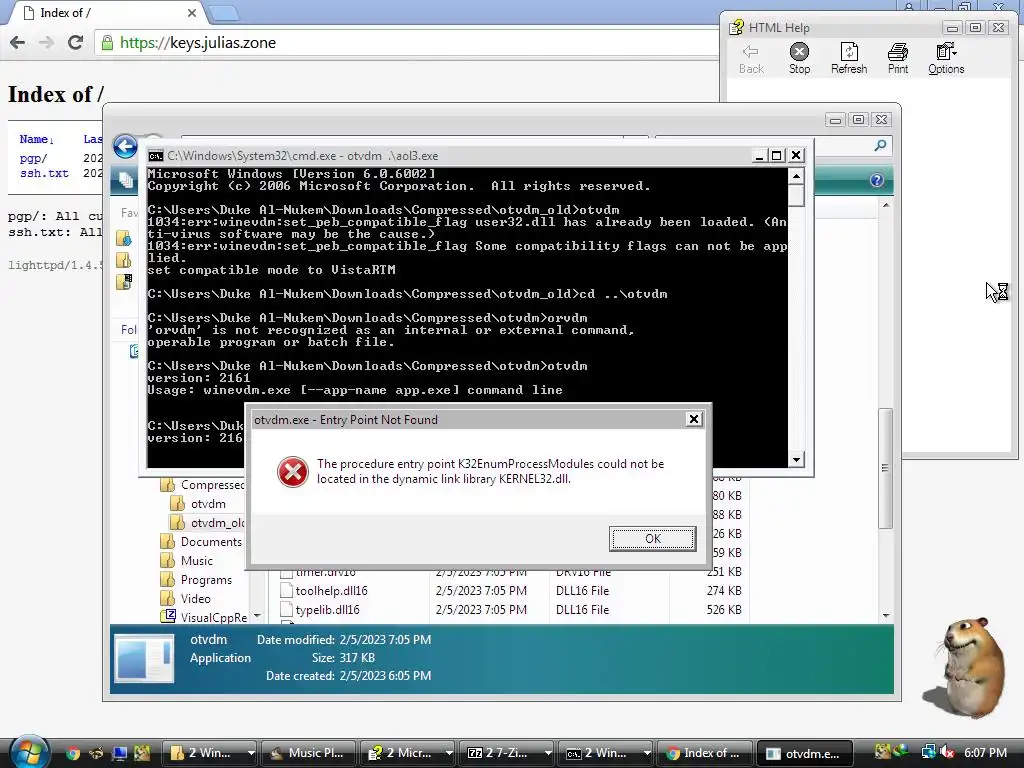This screenshot has width=1024, height=768.
Task: Reload the Chrome page
Action: (x=76, y=42)
